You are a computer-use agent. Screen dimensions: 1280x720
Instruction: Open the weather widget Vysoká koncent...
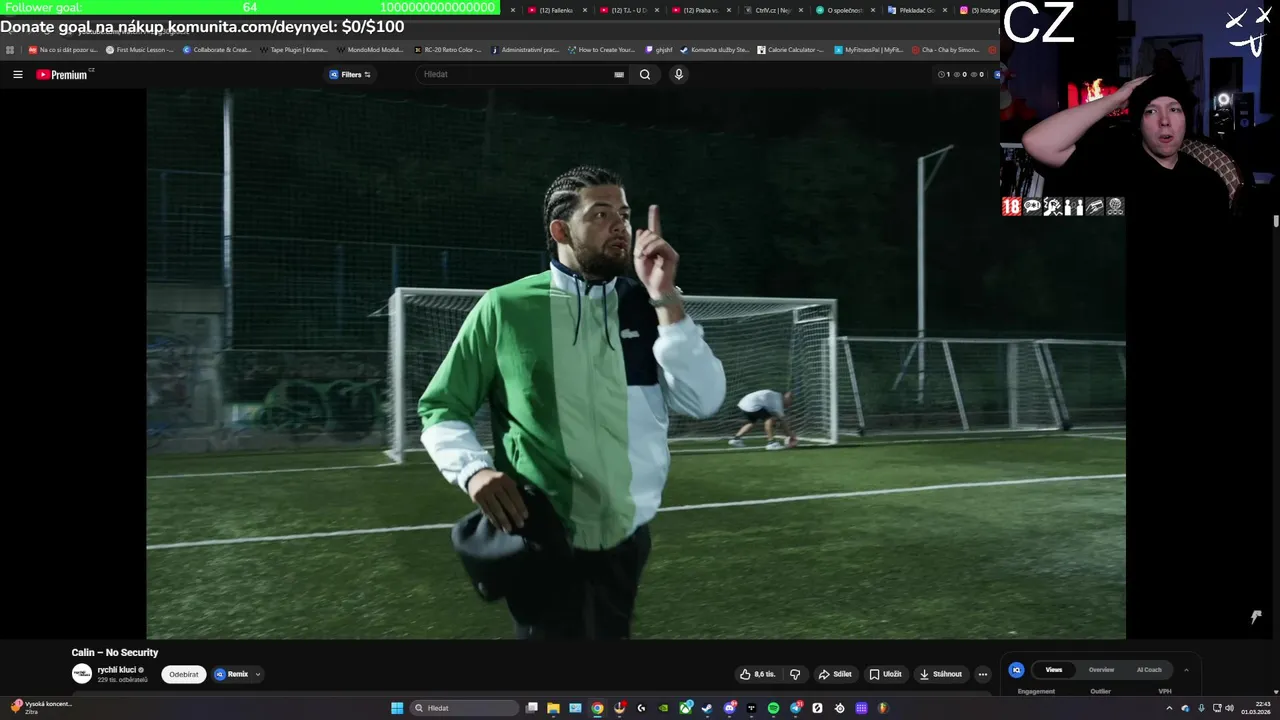coord(40,707)
